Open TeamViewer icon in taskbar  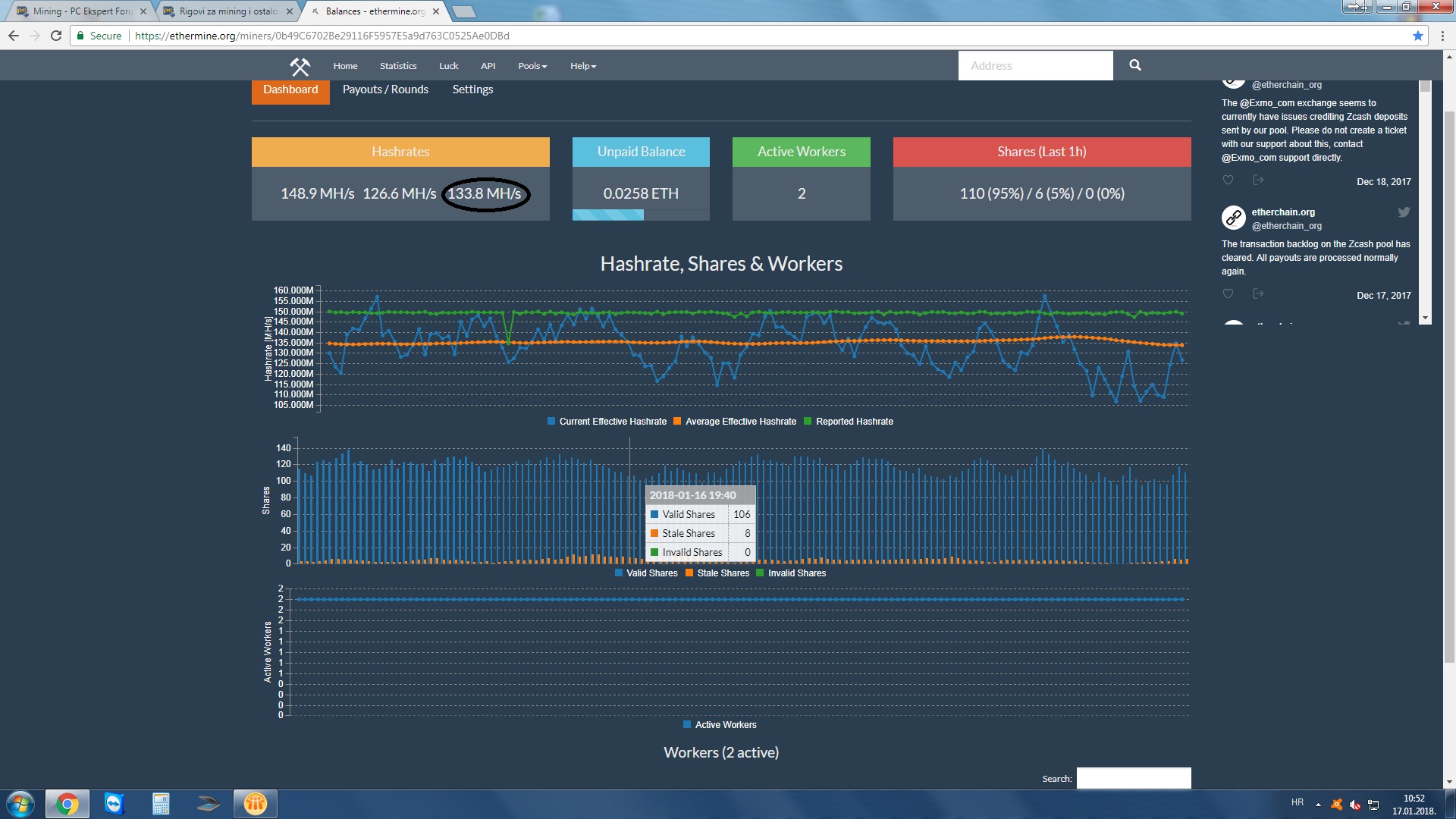[114, 804]
